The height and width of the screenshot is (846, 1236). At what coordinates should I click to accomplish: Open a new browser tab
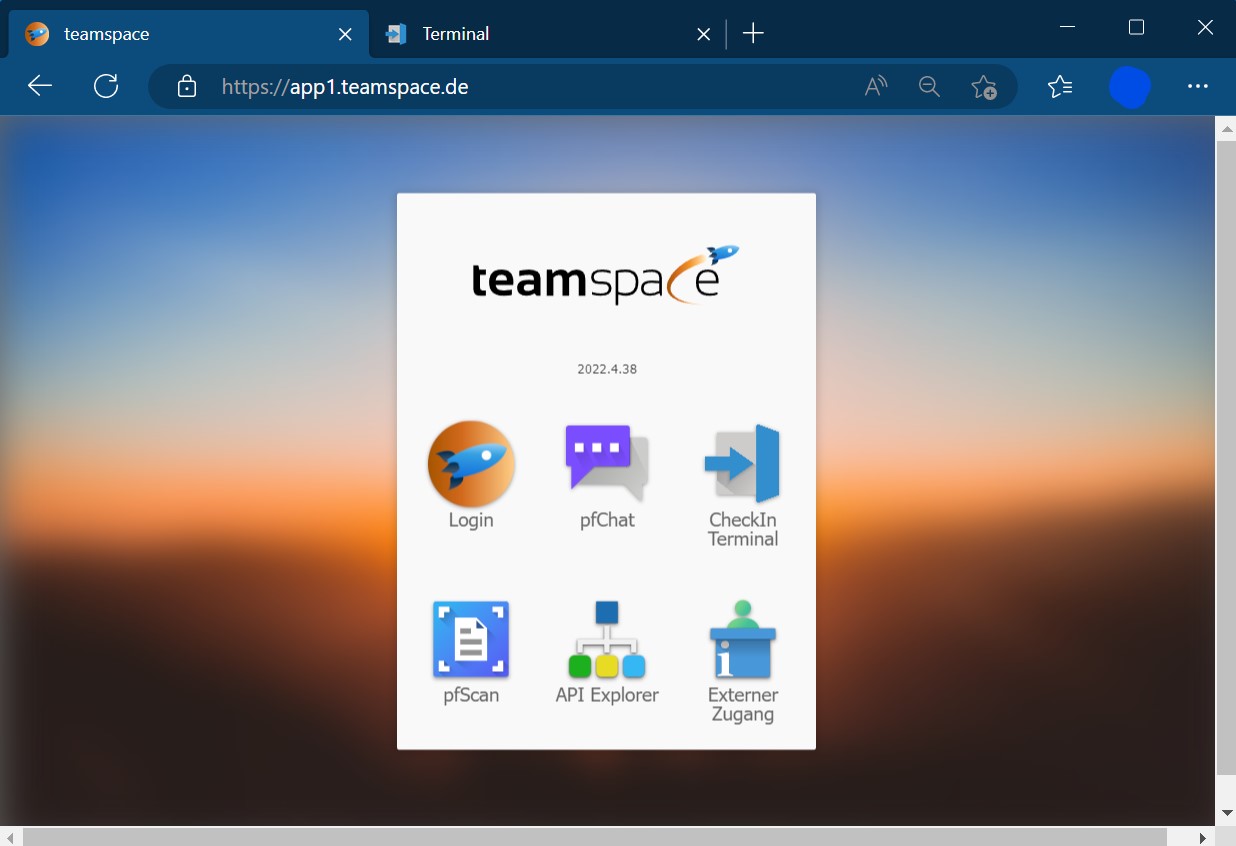tap(753, 34)
